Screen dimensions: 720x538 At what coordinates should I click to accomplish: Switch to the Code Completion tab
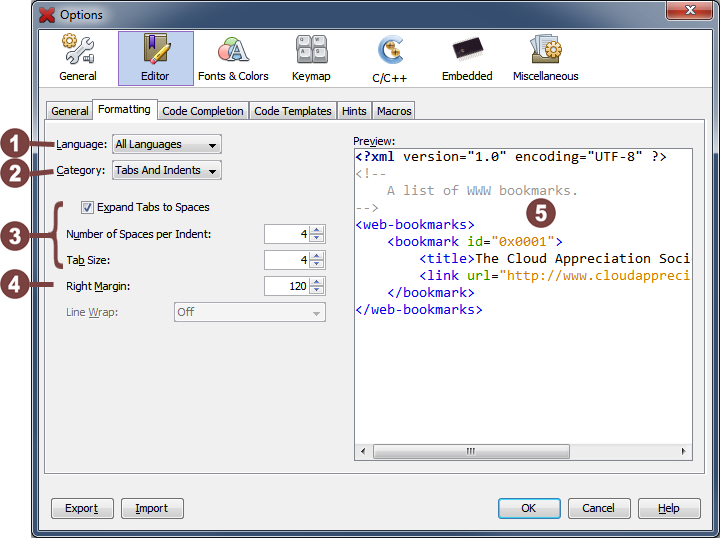[x=202, y=111]
